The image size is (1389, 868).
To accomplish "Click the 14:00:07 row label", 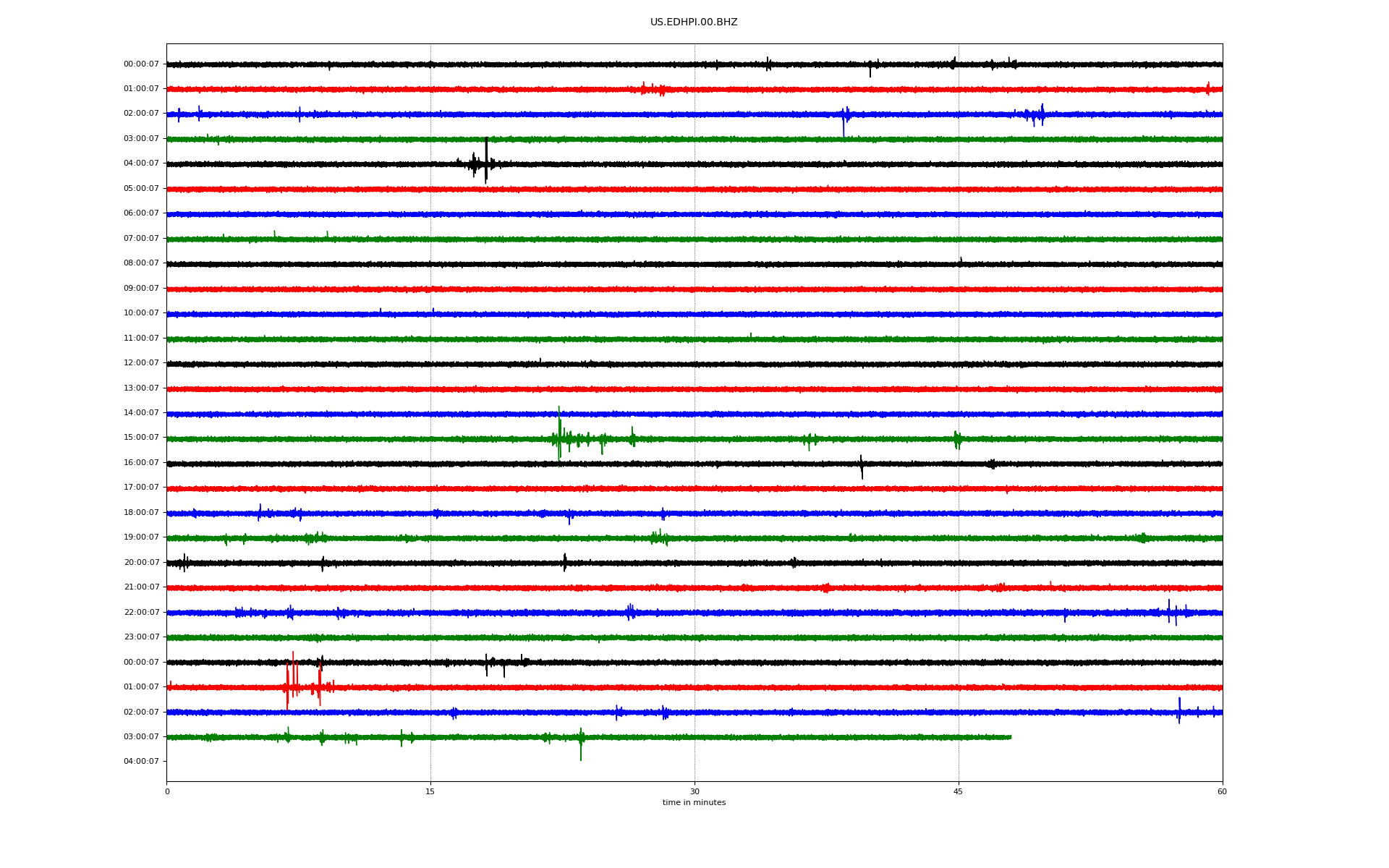I will (x=141, y=413).
